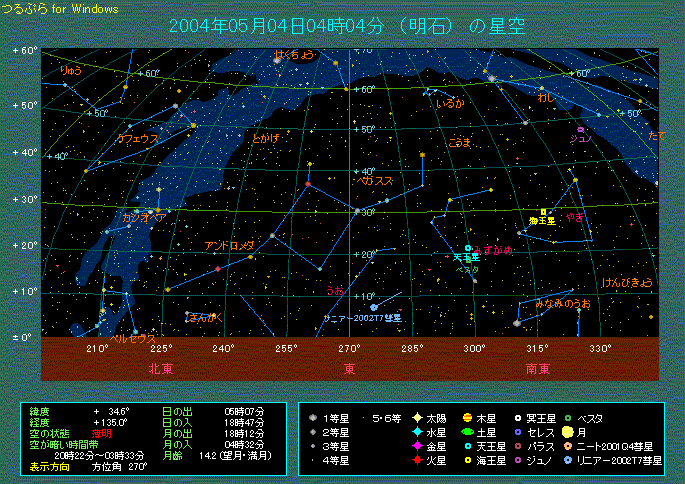Click the Venus (金星) legend icon
The width and height of the screenshot is (685, 484).
416,446
